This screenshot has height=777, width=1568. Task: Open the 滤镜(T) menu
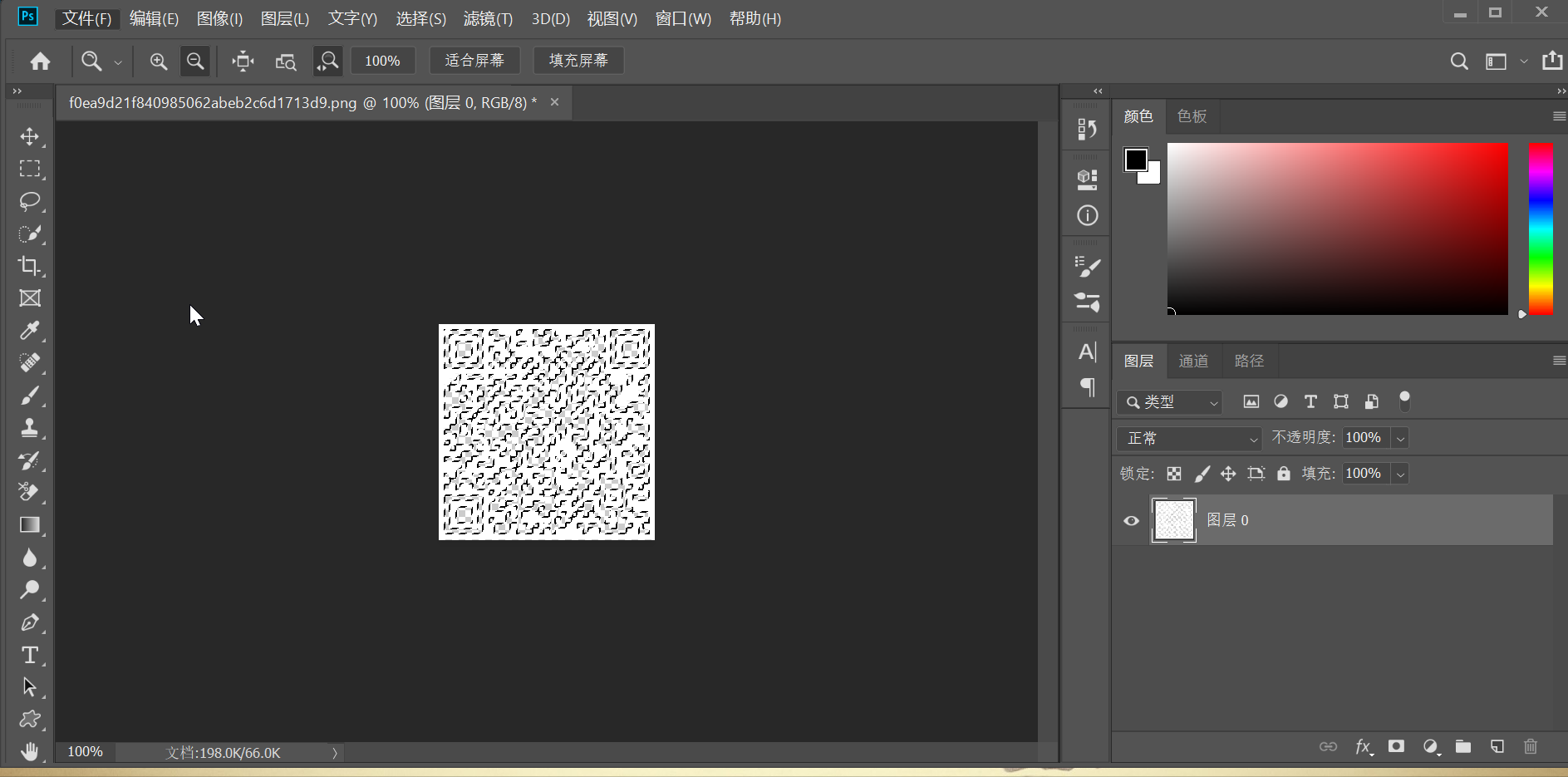click(488, 18)
